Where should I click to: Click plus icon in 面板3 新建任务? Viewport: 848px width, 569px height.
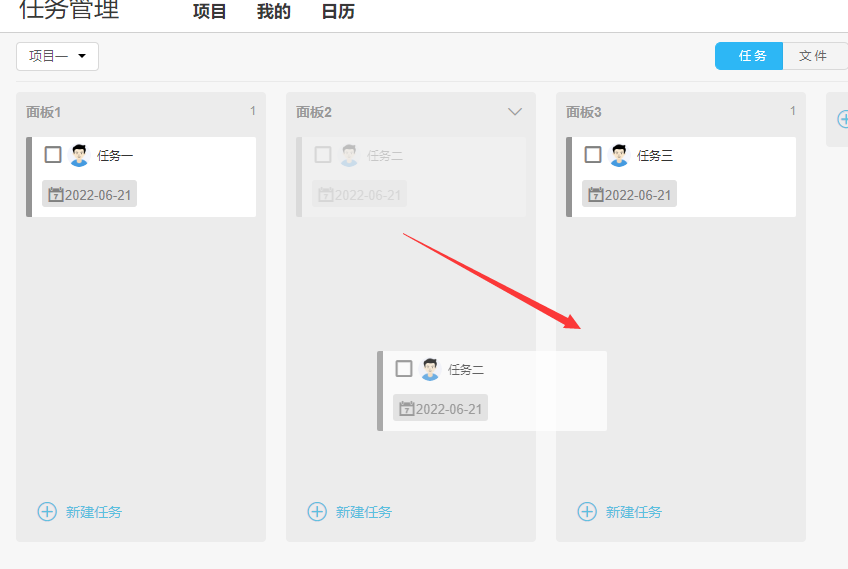[x=587, y=512]
